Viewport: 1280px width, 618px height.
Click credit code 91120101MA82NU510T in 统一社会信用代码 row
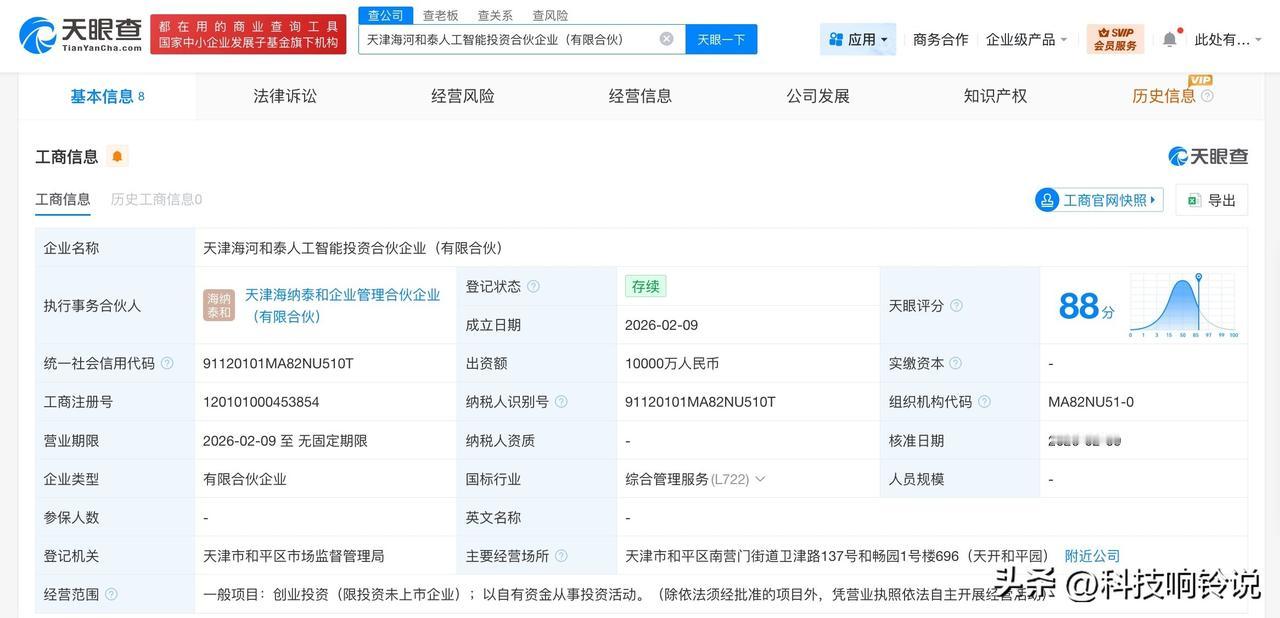click(x=278, y=363)
